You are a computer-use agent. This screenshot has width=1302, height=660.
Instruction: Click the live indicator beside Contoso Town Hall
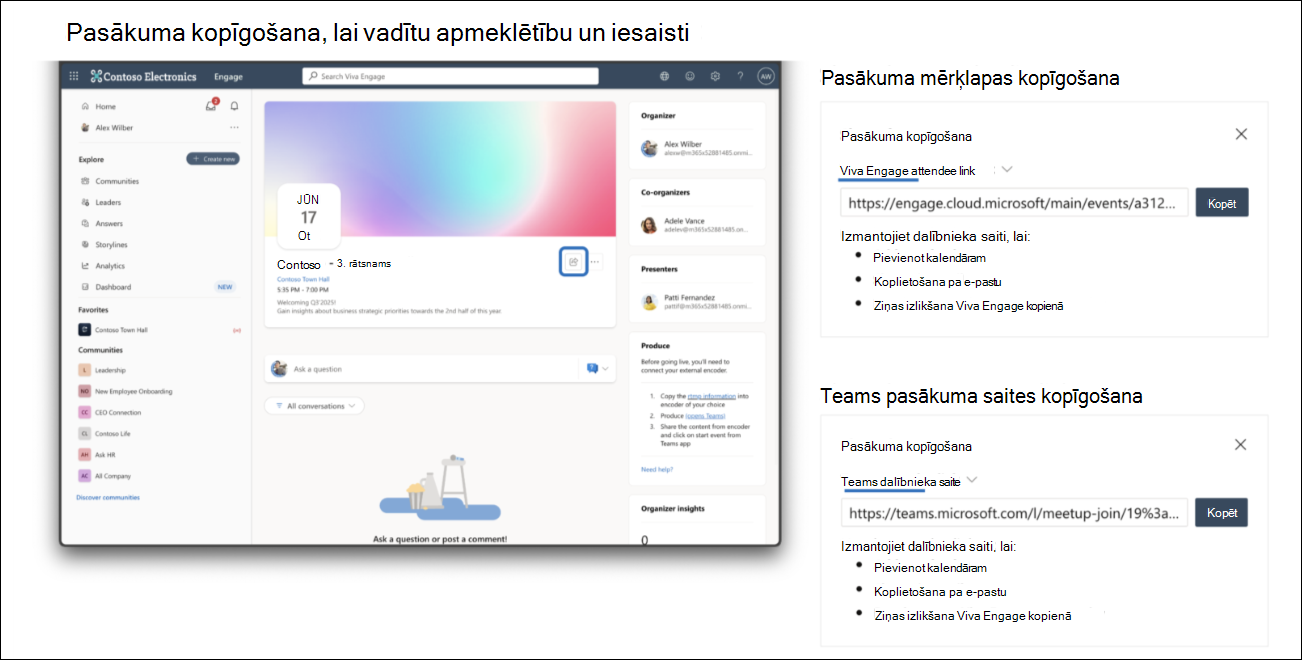point(237,330)
